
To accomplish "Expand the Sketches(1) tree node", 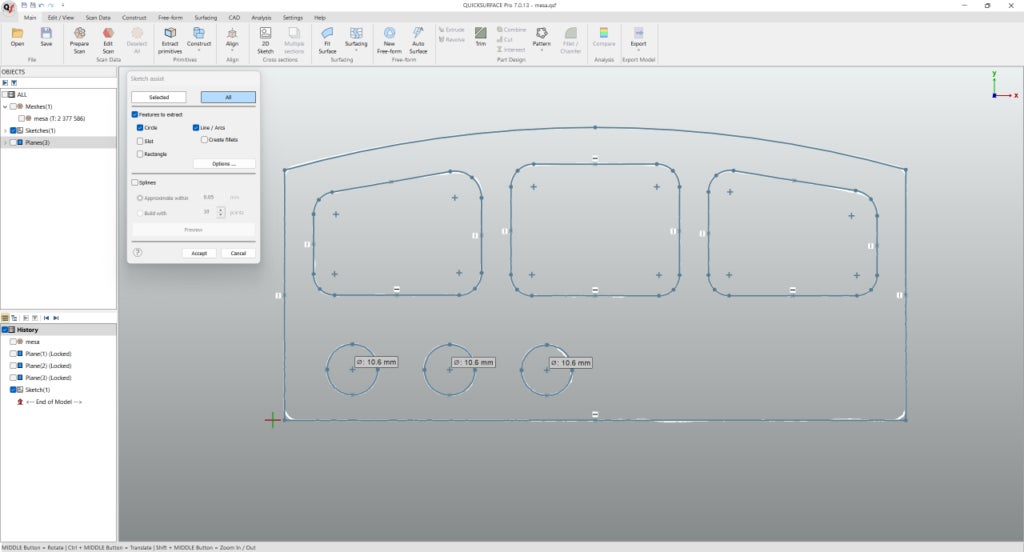I will pyautogui.click(x=5, y=130).
